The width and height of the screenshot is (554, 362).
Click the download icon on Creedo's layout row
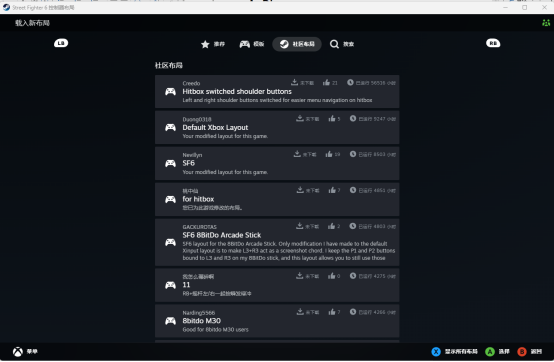(x=294, y=82)
